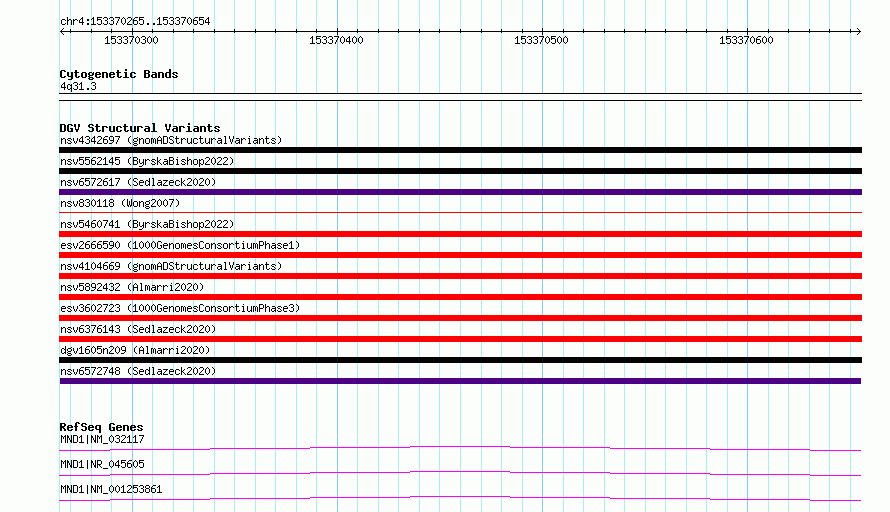Click the magenta line under MND1|NM_001253861
This screenshot has height=512, width=890.
point(460,498)
